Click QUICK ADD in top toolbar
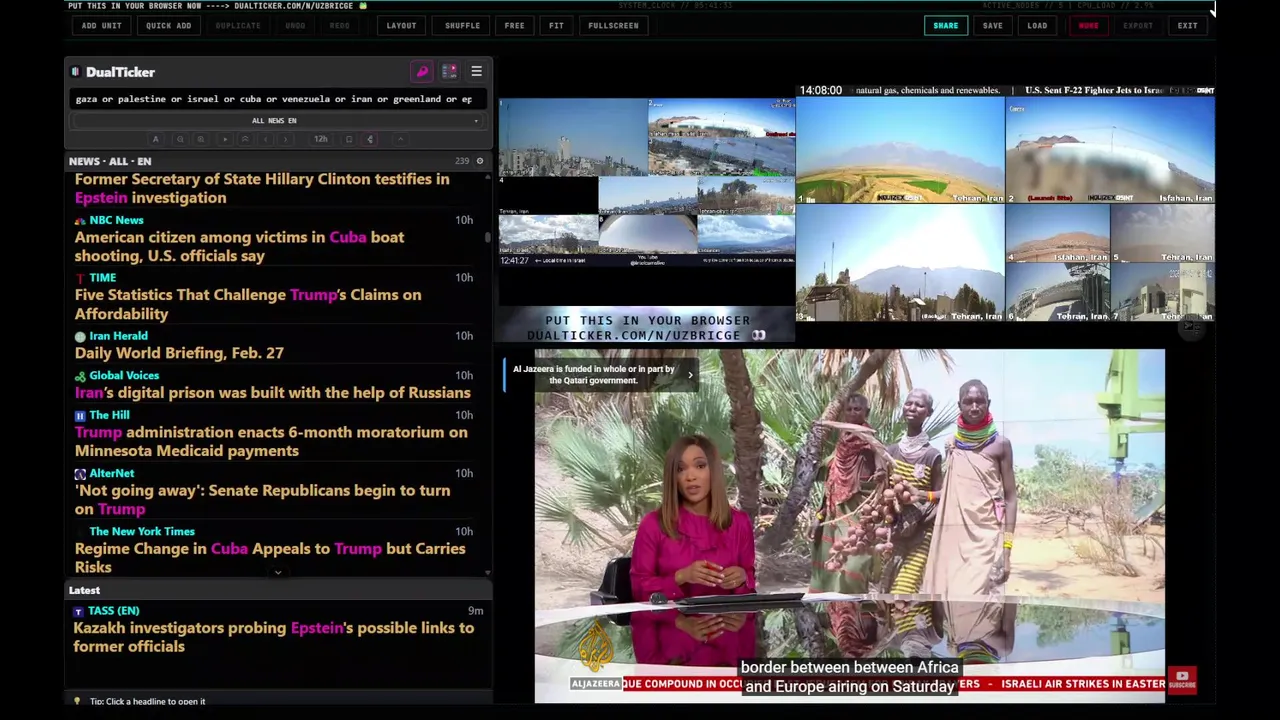 (x=168, y=26)
